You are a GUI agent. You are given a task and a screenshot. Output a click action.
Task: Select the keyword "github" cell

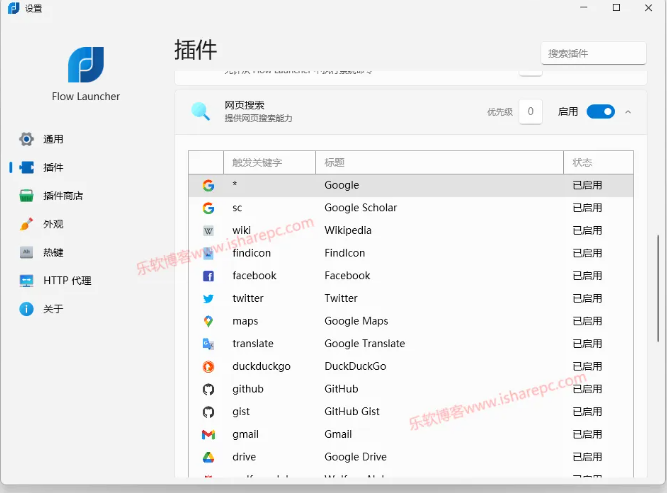coord(248,389)
